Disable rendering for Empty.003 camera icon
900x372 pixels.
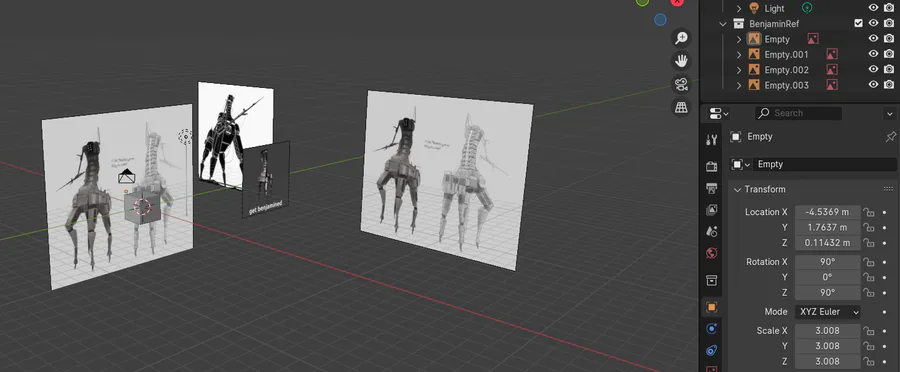point(889,84)
